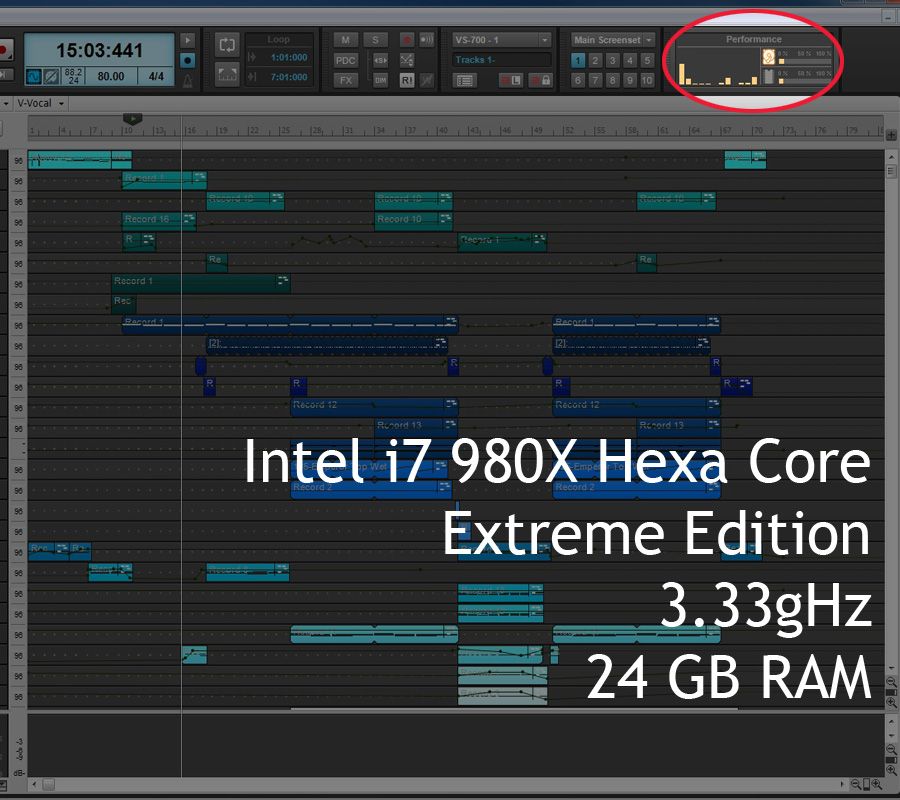
Task: Click the R! reset button
Action: (407, 80)
